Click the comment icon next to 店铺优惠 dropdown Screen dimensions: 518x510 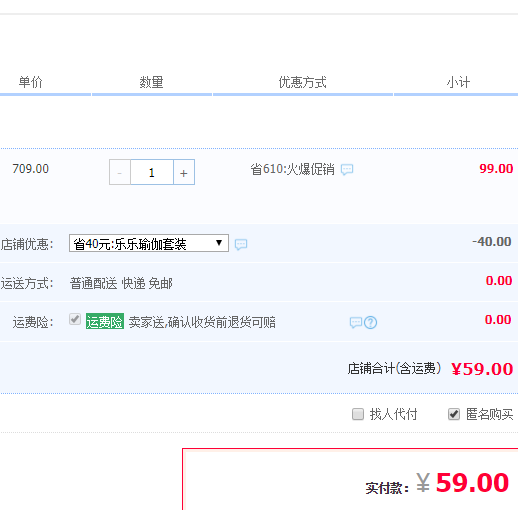point(241,244)
